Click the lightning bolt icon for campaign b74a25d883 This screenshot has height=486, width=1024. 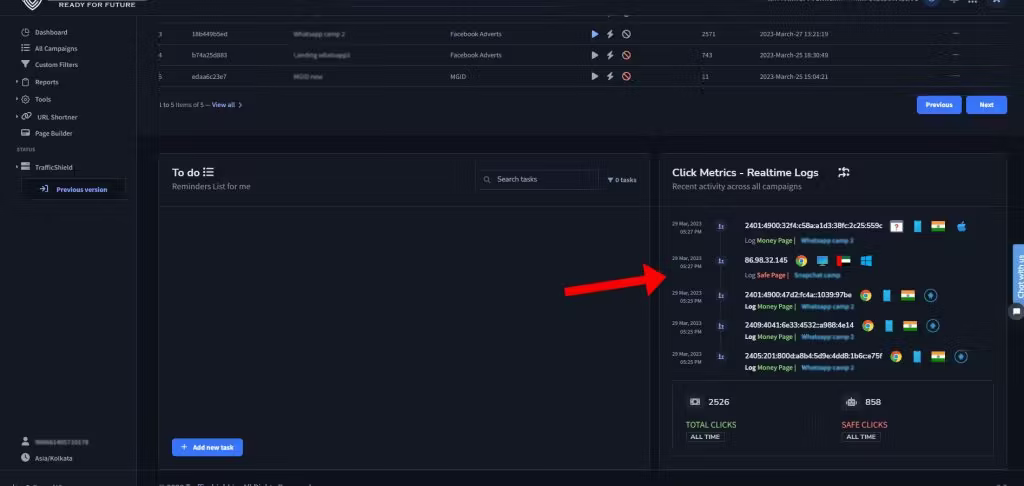pyautogui.click(x=610, y=55)
